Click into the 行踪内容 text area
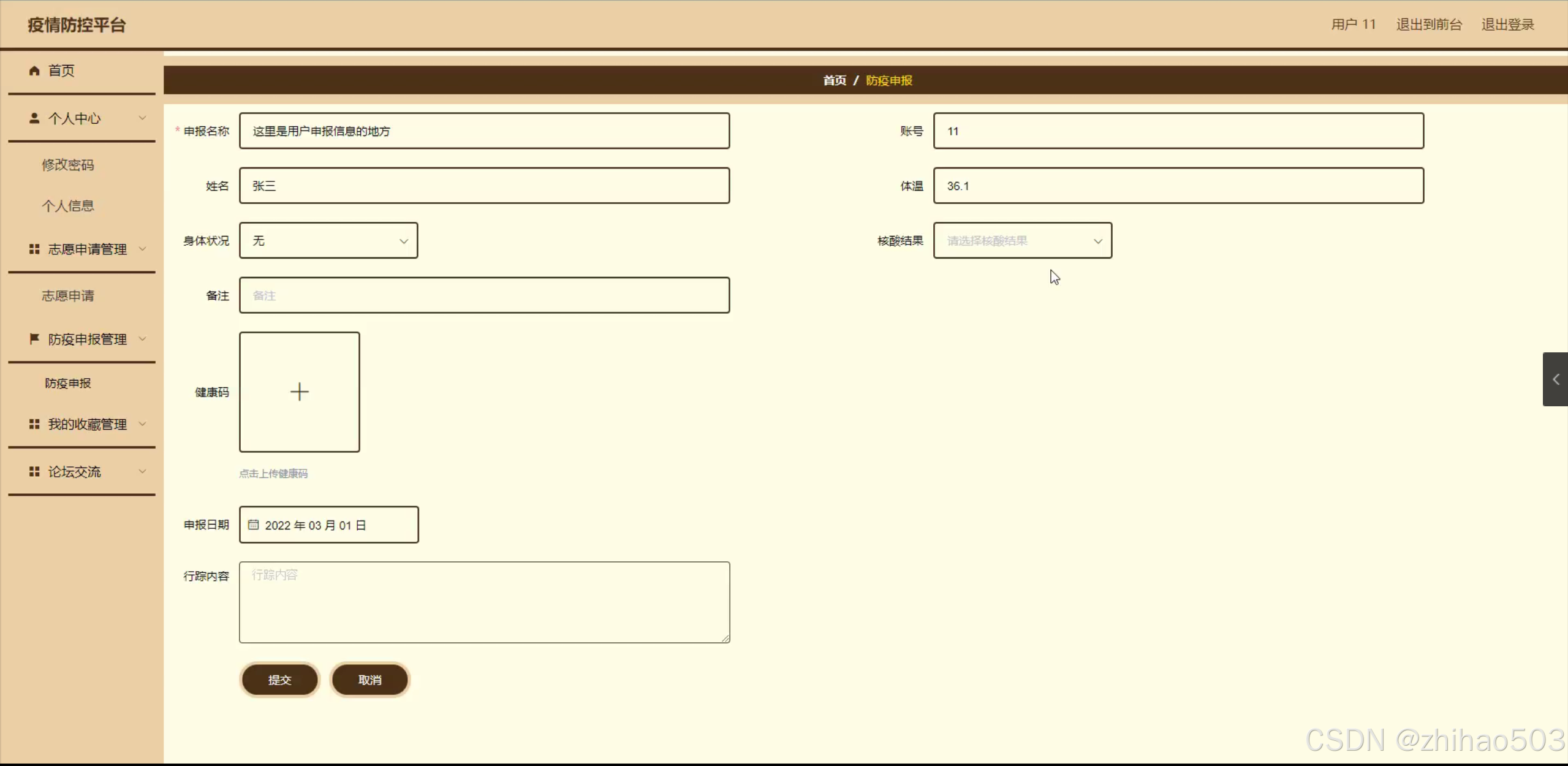Viewport: 1568px width, 766px height. 484,602
